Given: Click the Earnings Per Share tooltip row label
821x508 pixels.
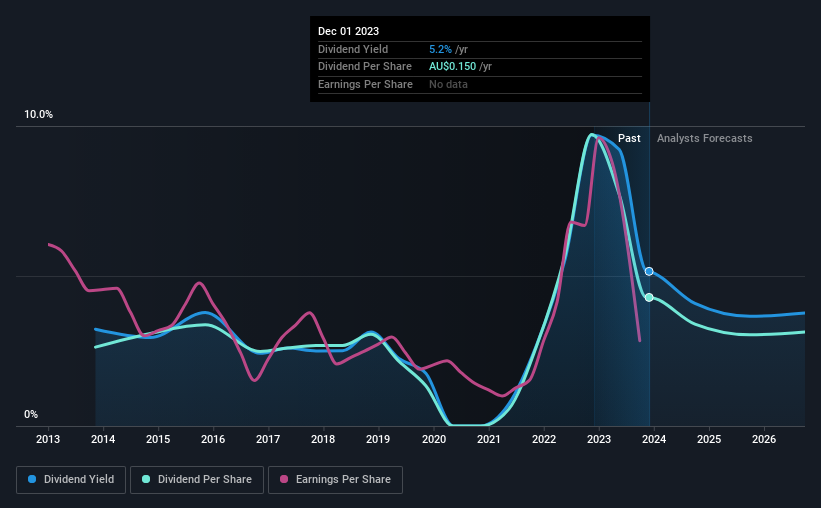Looking at the screenshot, I should 365,84.
